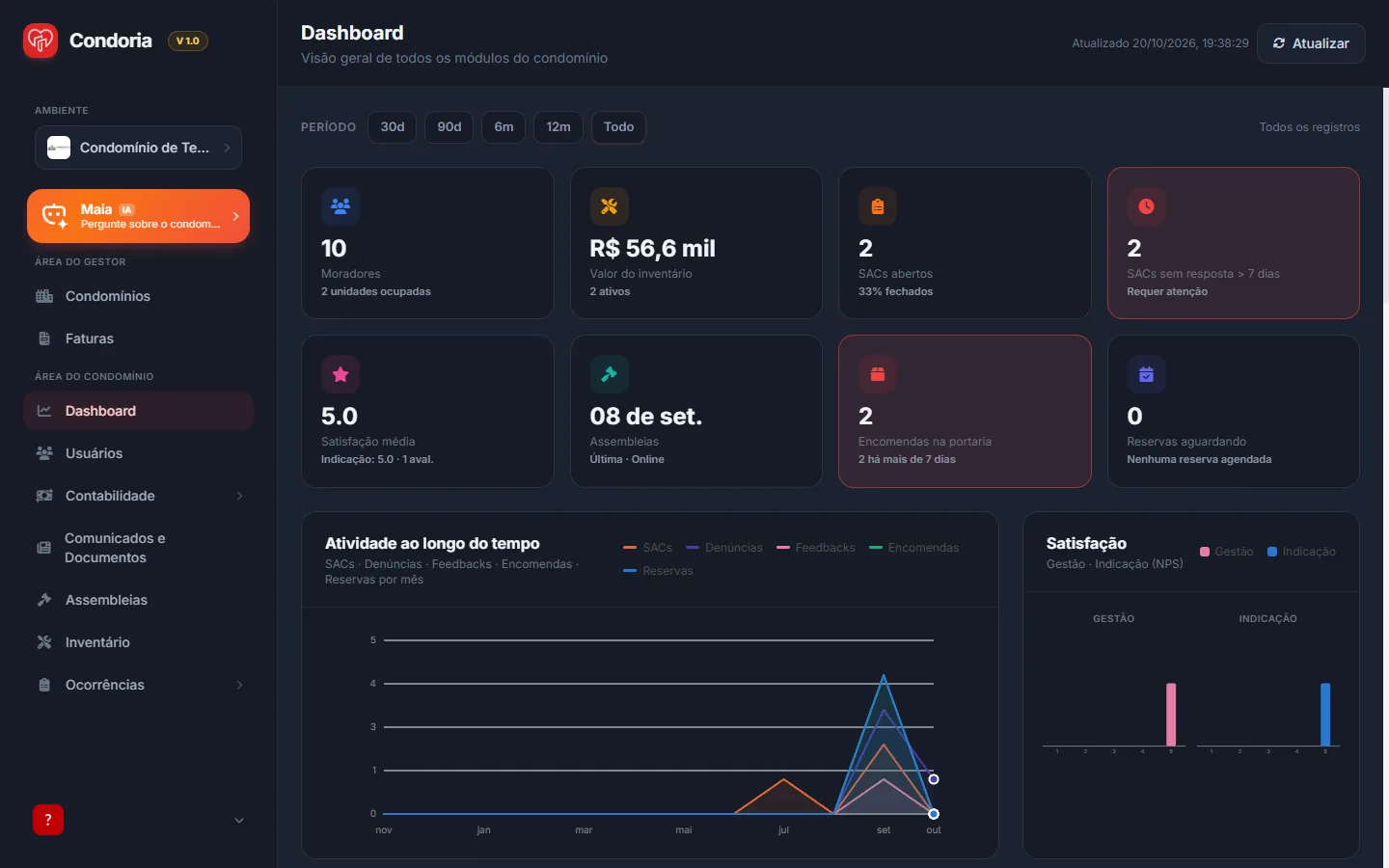This screenshot has height=868, width=1389.
Task: Click the pink Gestão legend swatch
Action: click(x=1205, y=552)
